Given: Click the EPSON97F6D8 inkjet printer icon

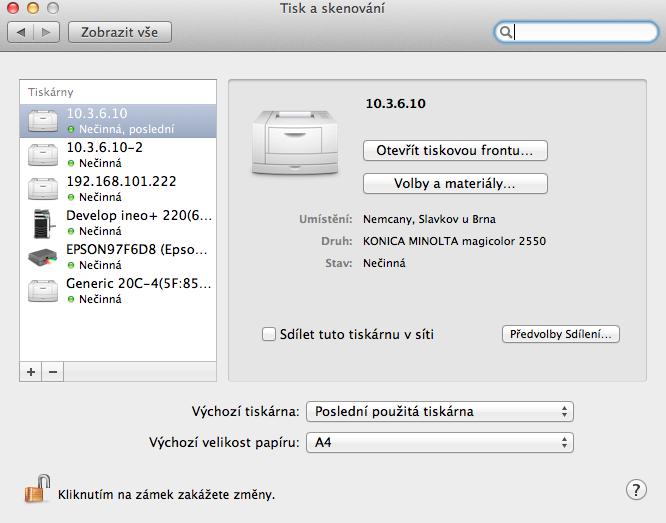Looking at the screenshot, I should click(42, 257).
